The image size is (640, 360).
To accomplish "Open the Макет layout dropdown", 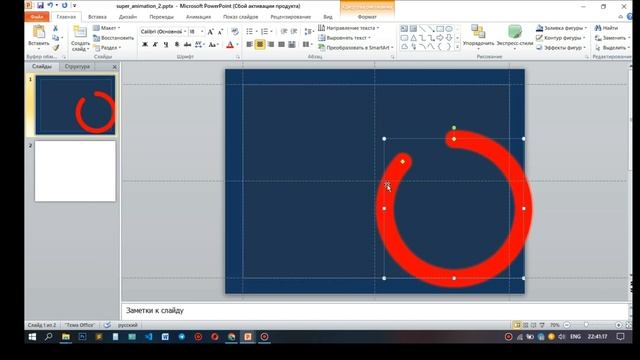I will pyautogui.click(x=107, y=28).
